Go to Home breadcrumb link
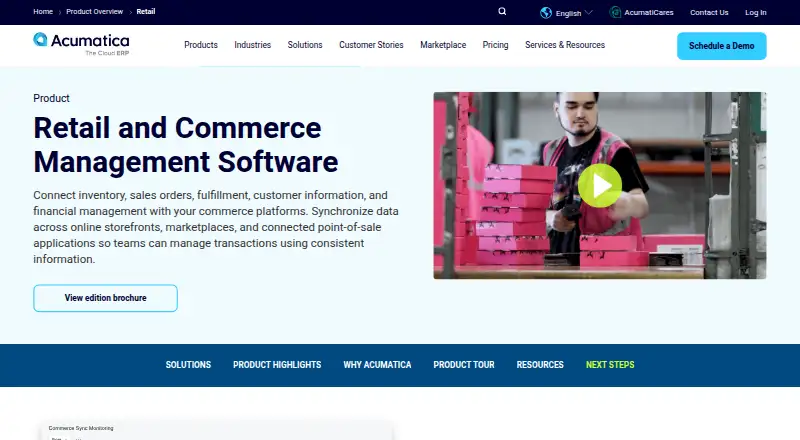 [43, 11]
